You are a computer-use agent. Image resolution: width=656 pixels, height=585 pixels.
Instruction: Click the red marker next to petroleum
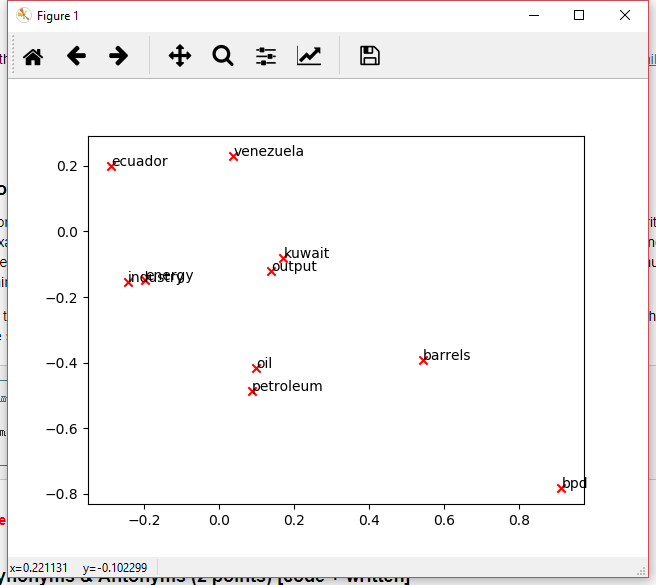[252, 392]
